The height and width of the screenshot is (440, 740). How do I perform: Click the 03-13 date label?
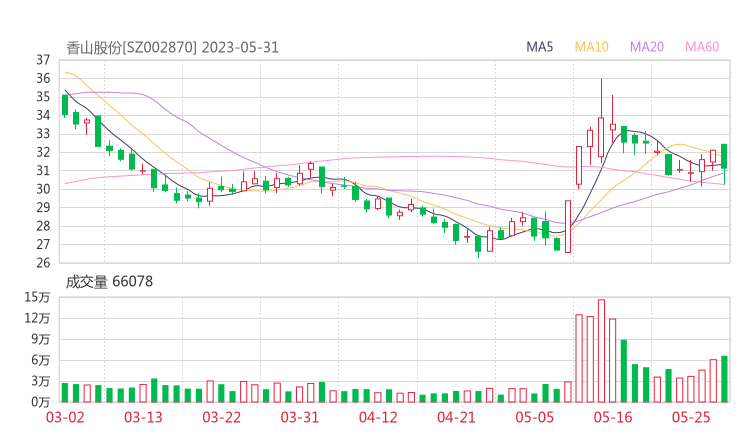pyautogui.click(x=143, y=417)
